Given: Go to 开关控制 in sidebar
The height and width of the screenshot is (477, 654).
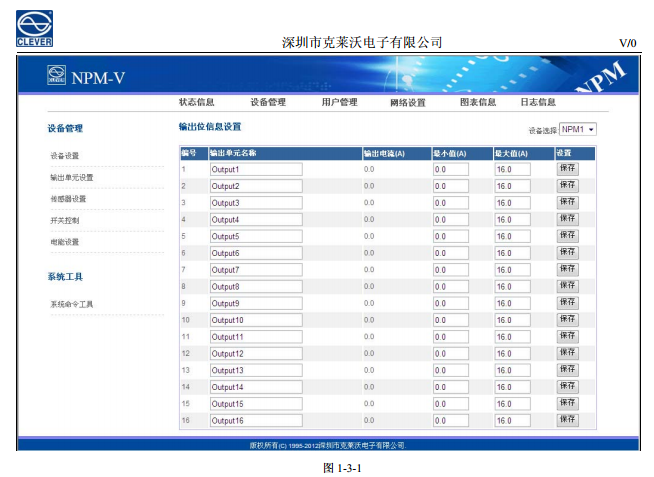Looking at the screenshot, I should click(x=65, y=221).
